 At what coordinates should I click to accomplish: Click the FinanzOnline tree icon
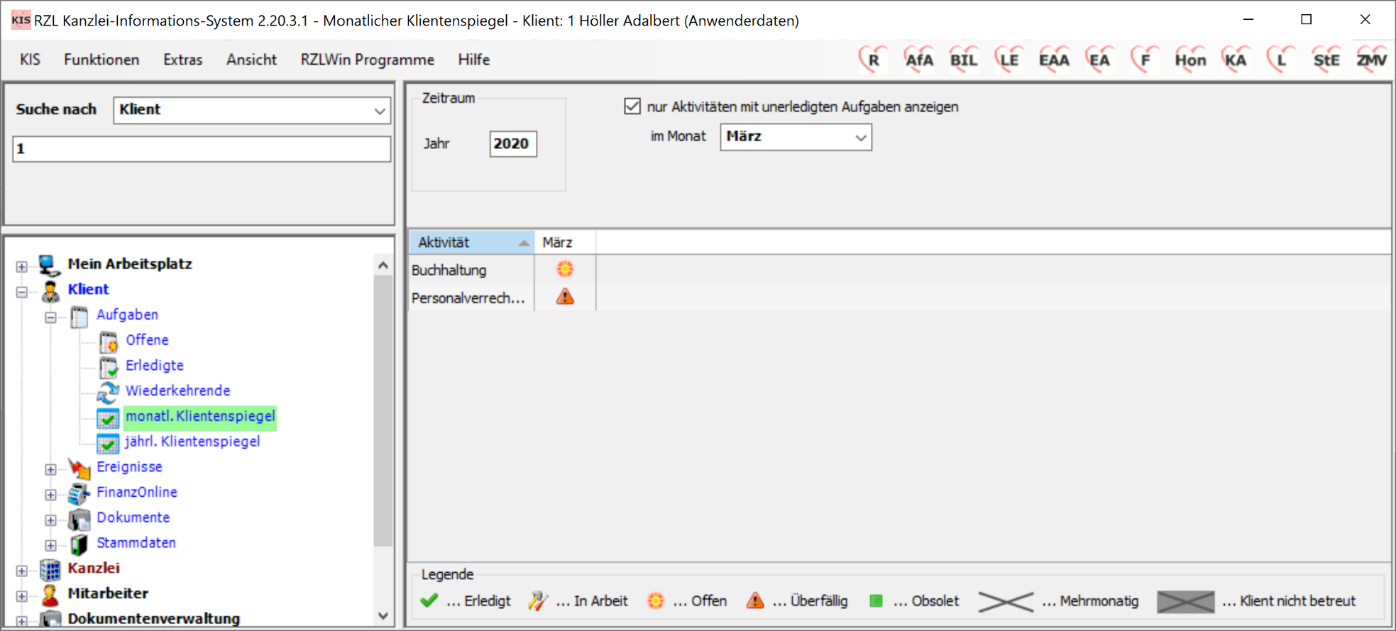pos(79,492)
